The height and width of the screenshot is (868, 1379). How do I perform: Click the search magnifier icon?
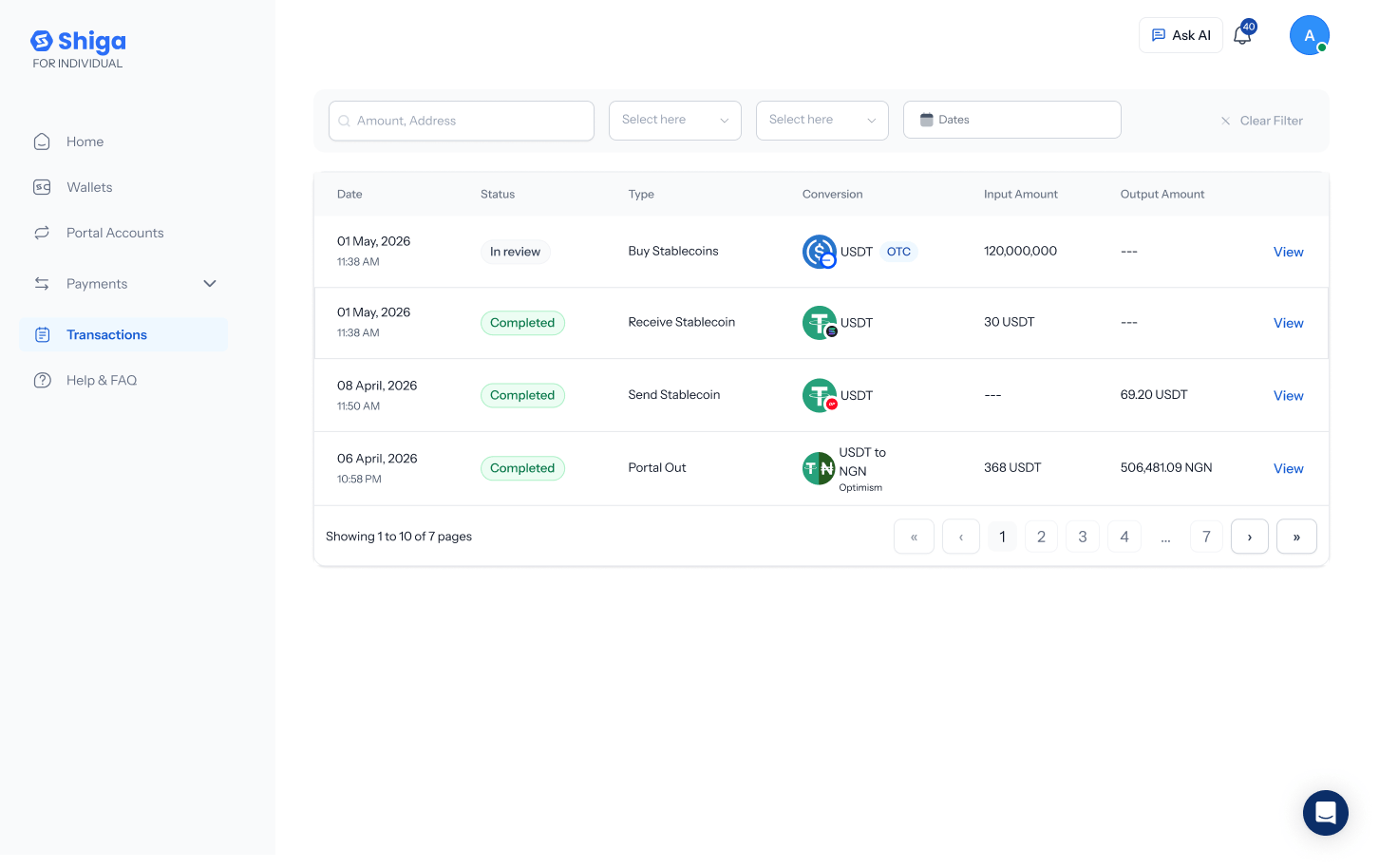[x=344, y=121]
